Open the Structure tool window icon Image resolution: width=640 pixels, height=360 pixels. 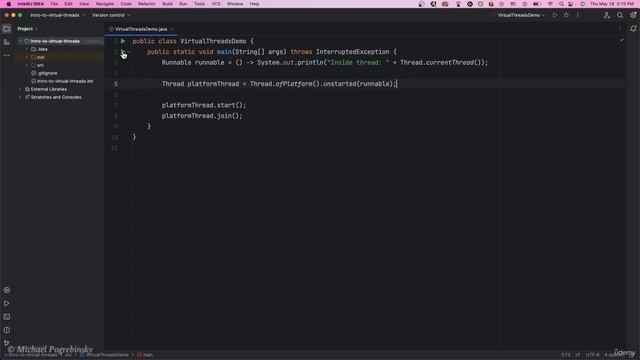pyautogui.click(x=7, y=42)
